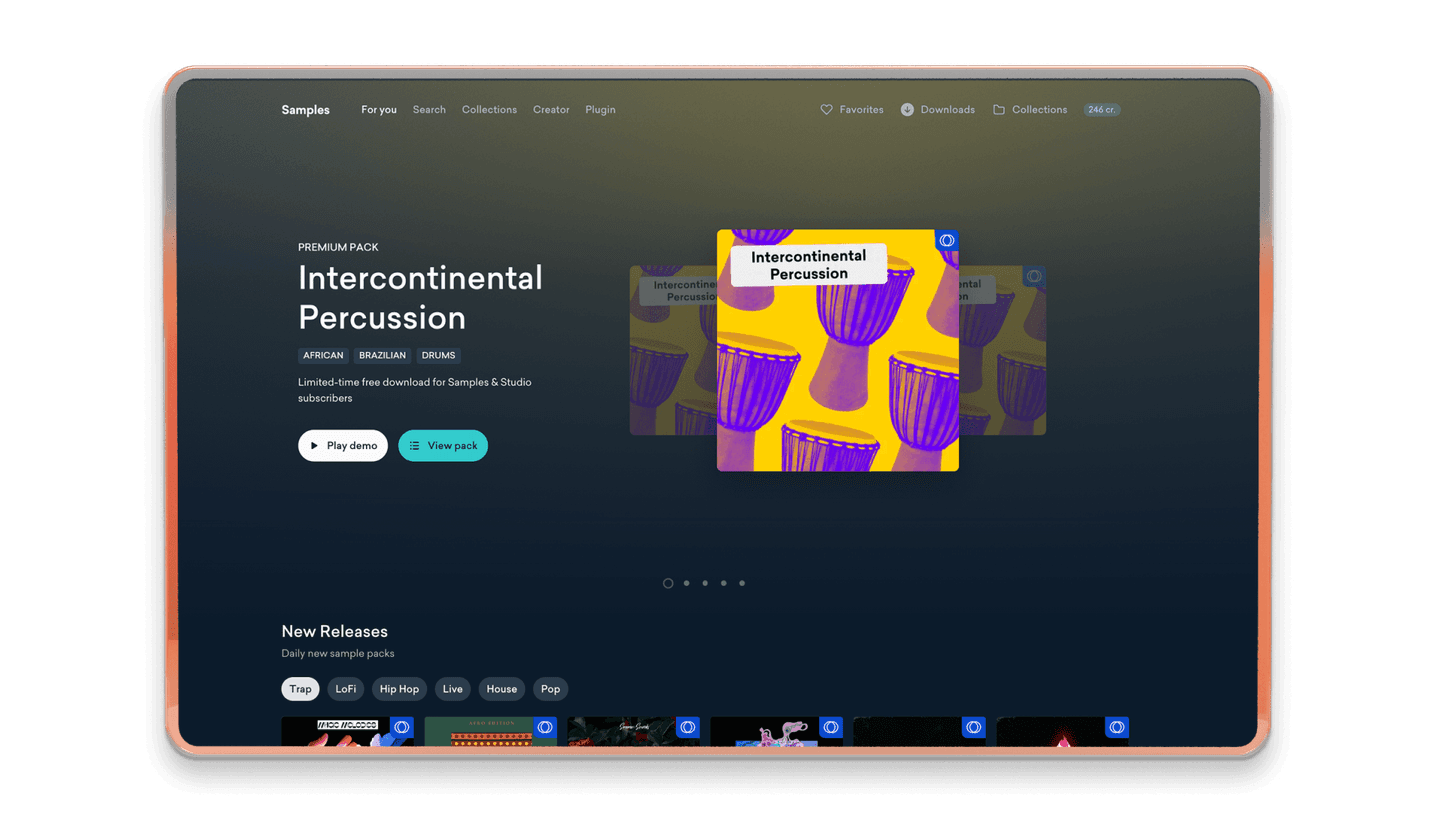Select the Hip Hop genre filter
This screenshot has height=813, width=1440.
click(399, 689)
